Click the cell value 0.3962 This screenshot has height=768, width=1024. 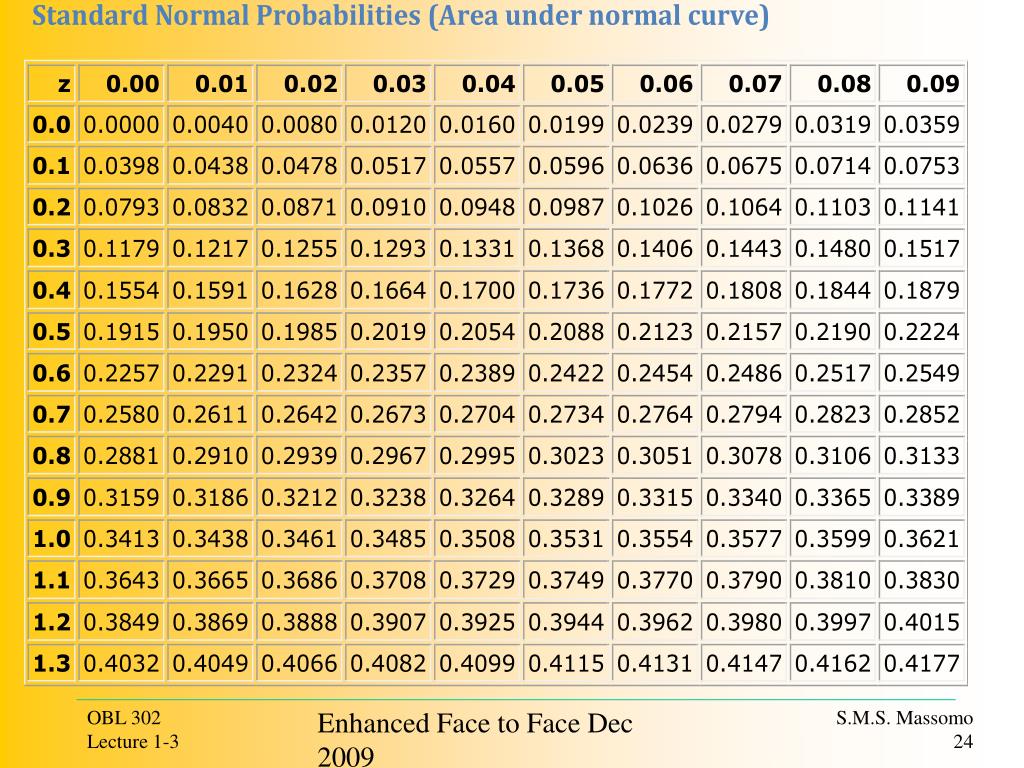(655, 622)
